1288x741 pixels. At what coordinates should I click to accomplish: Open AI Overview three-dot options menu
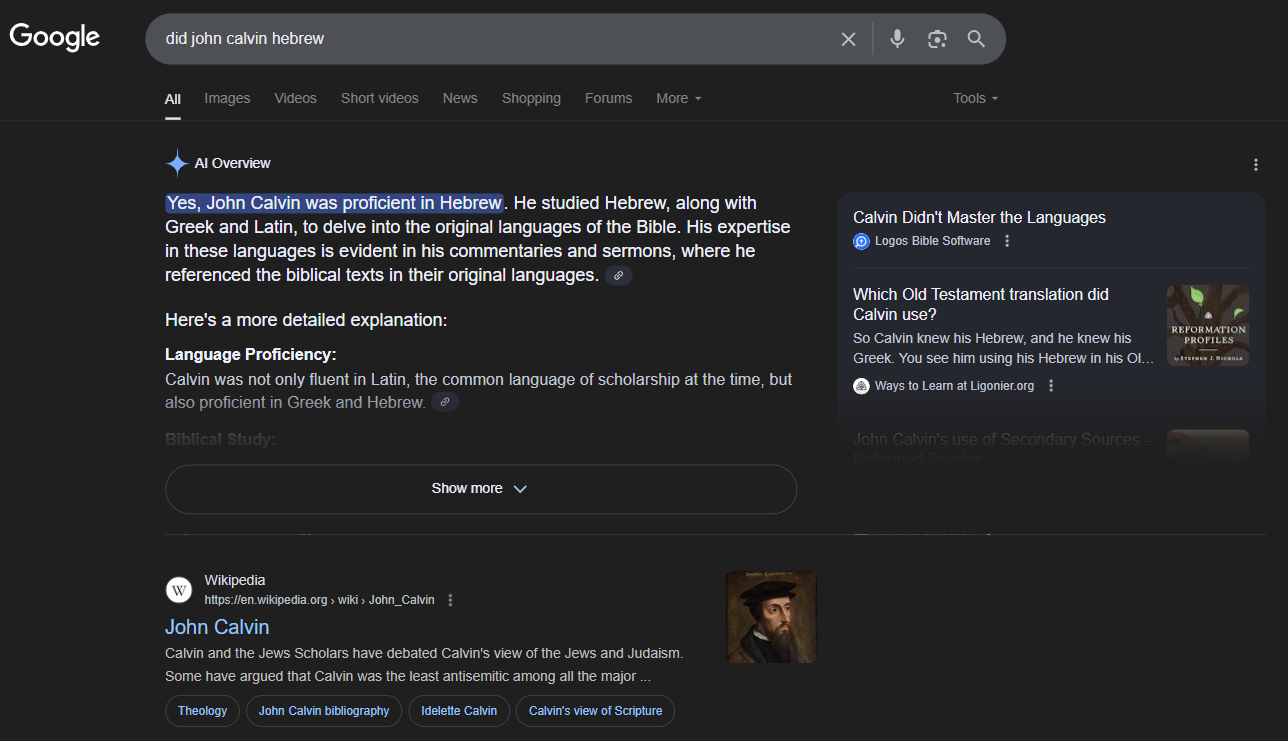[1256, 165]
